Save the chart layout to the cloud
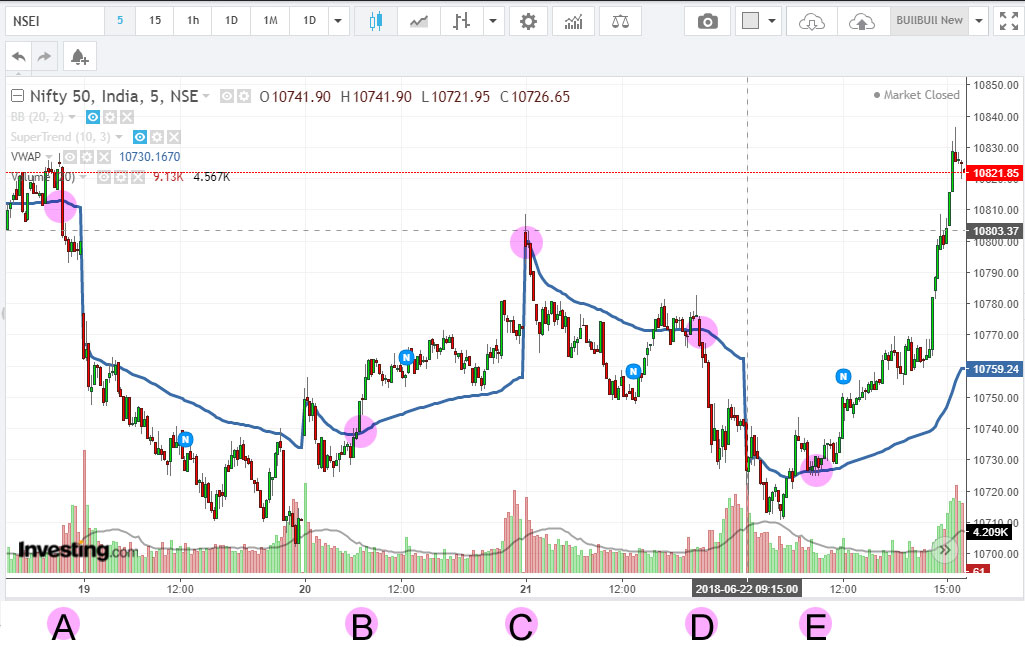This screenshot has width=1025, height=668. pos(862,21)
